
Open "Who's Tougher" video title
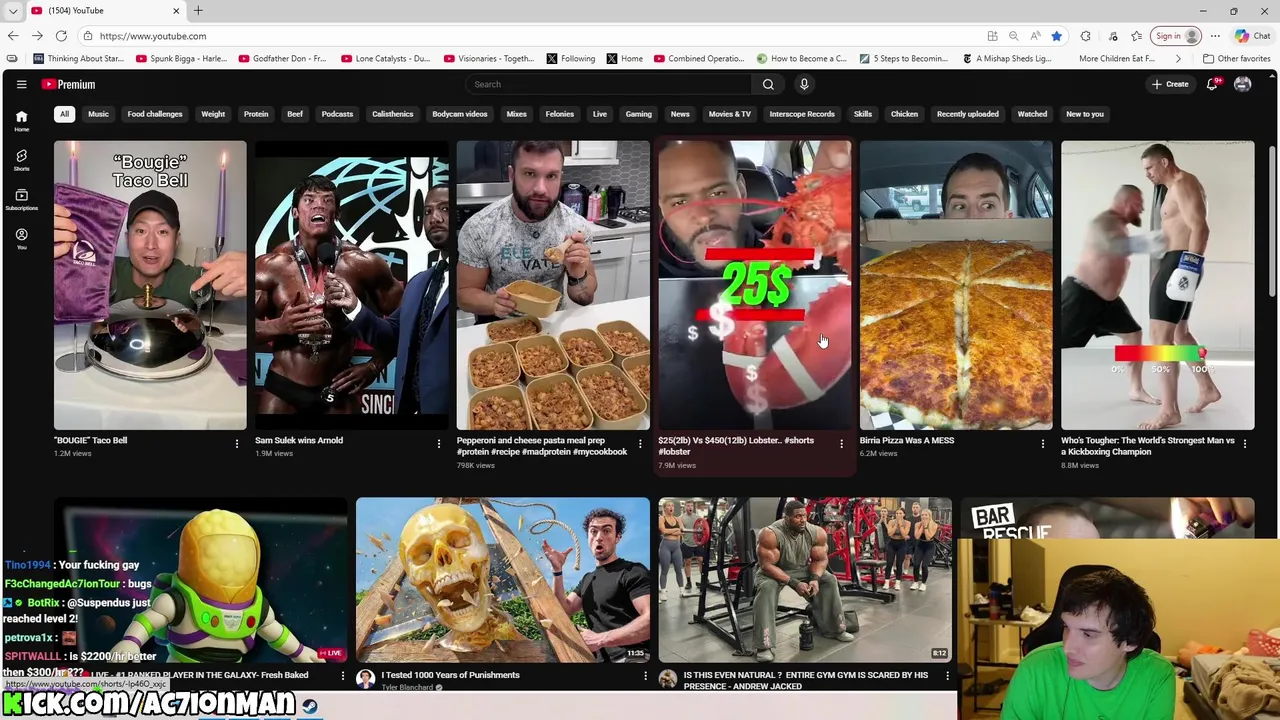click(1147, 446)
